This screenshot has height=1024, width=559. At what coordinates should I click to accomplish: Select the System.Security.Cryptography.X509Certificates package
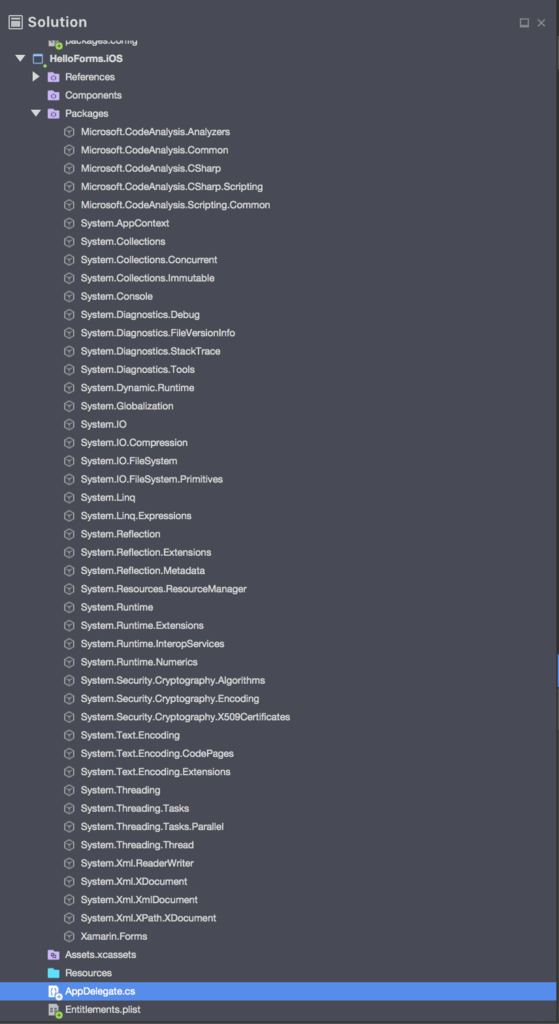tap(185, 717)
